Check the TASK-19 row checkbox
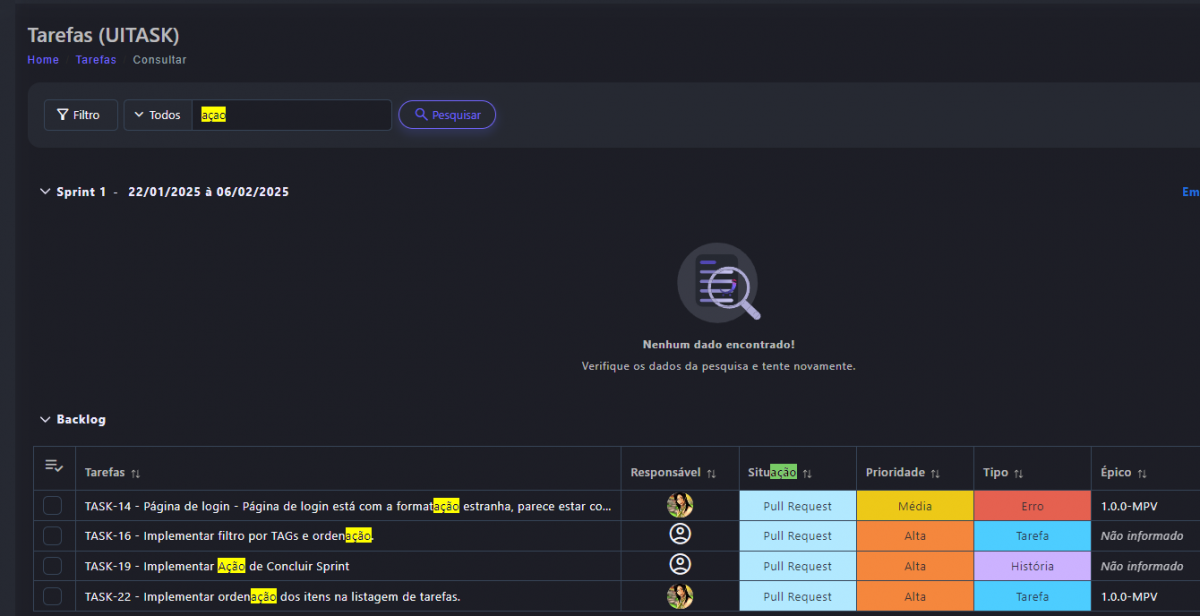The height and width of the screenshot is (616, 1200). [53, 567]
